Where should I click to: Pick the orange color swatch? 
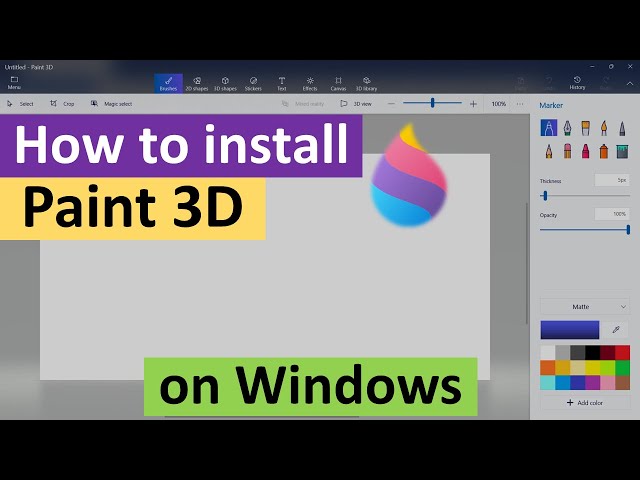[x=547, y=367]
